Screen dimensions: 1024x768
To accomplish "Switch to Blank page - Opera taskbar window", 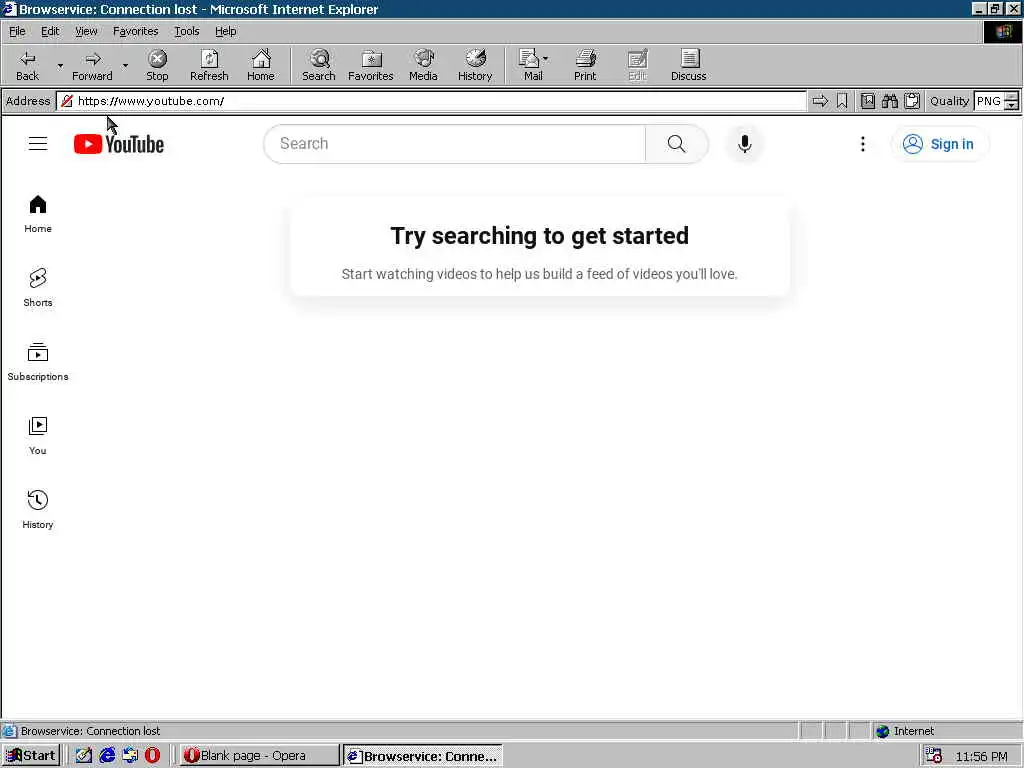I will click(259, 756).
